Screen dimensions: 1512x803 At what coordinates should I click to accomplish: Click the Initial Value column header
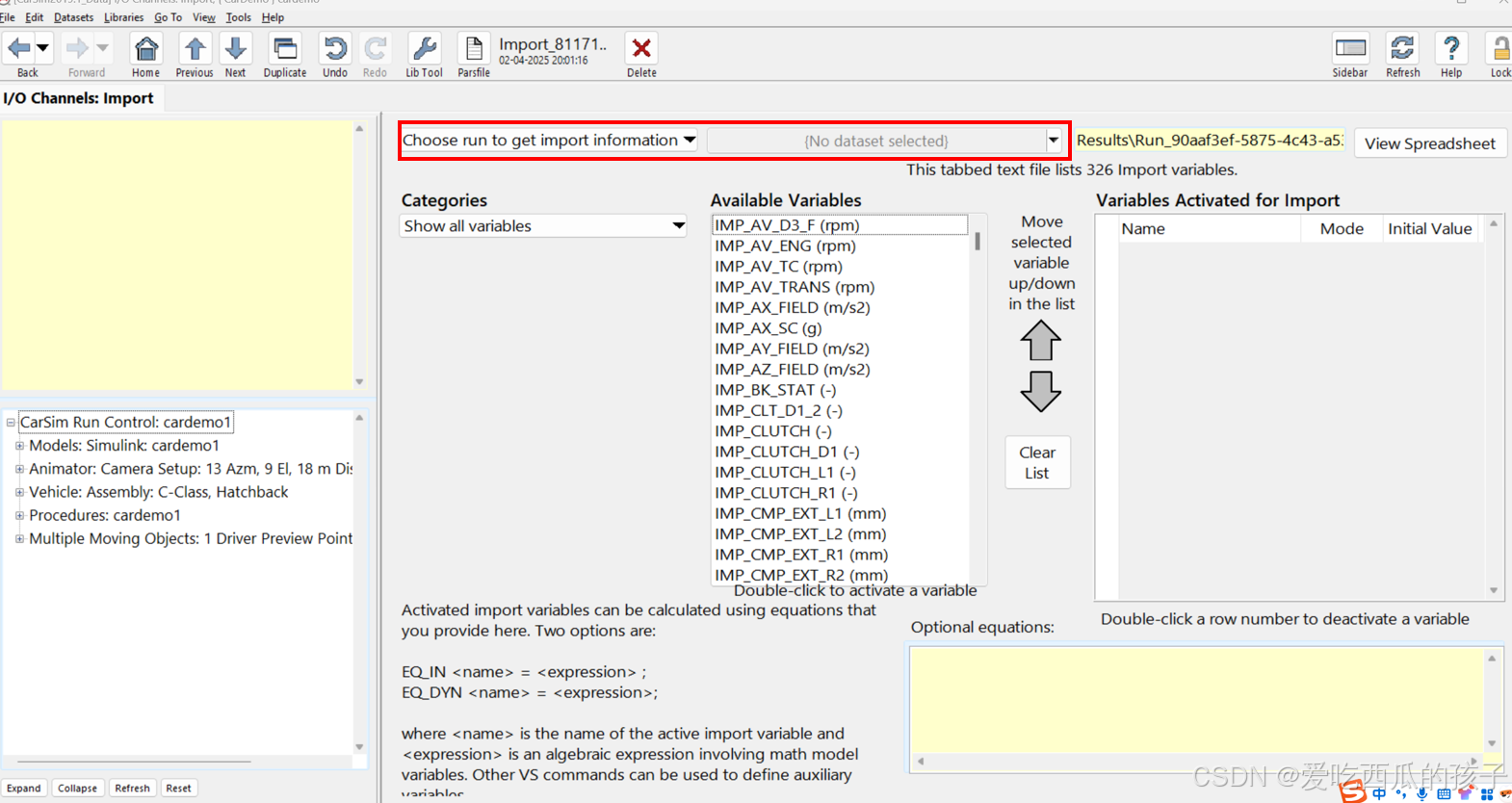tap(1429, 228)
